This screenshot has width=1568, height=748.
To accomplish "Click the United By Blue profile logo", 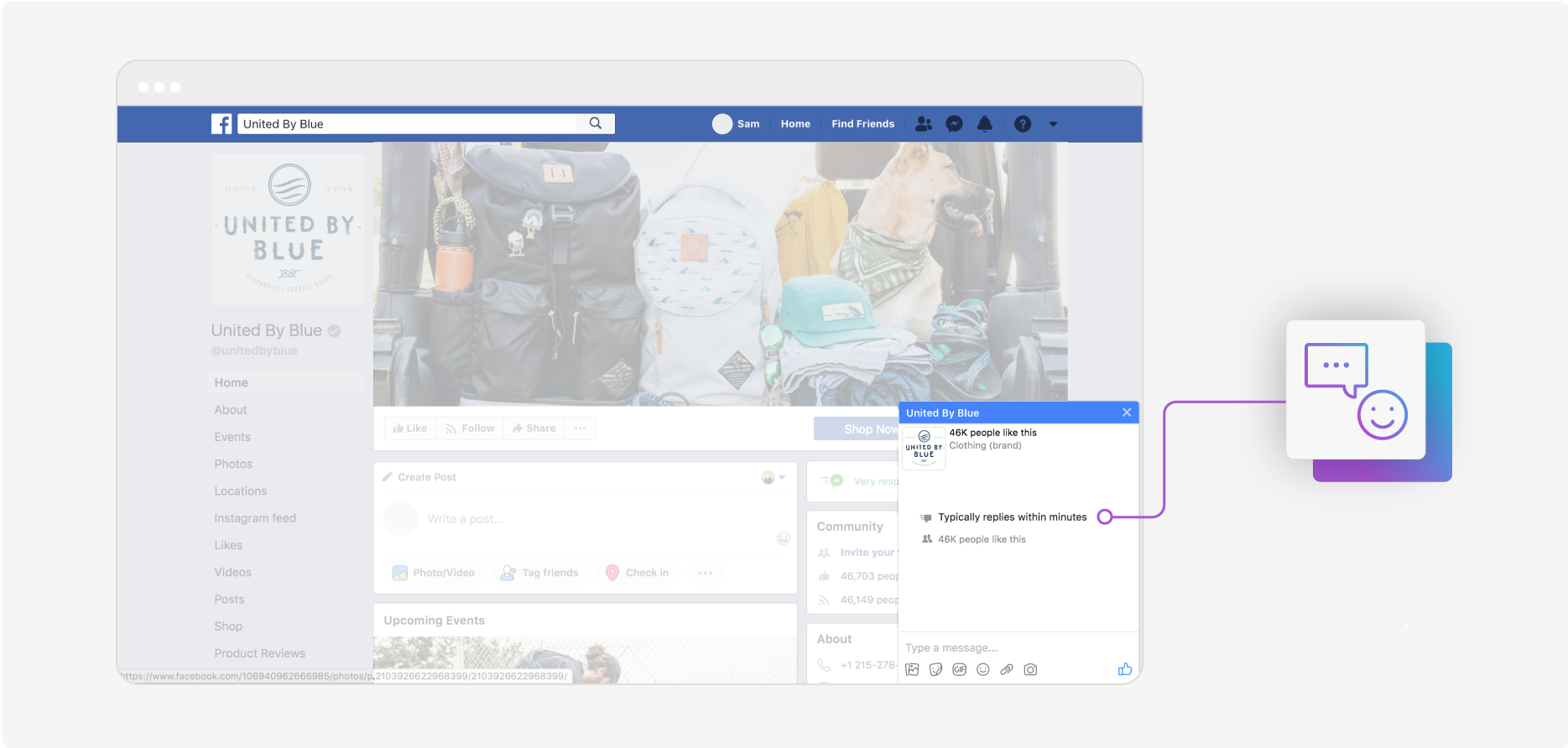I will point(289,228).
